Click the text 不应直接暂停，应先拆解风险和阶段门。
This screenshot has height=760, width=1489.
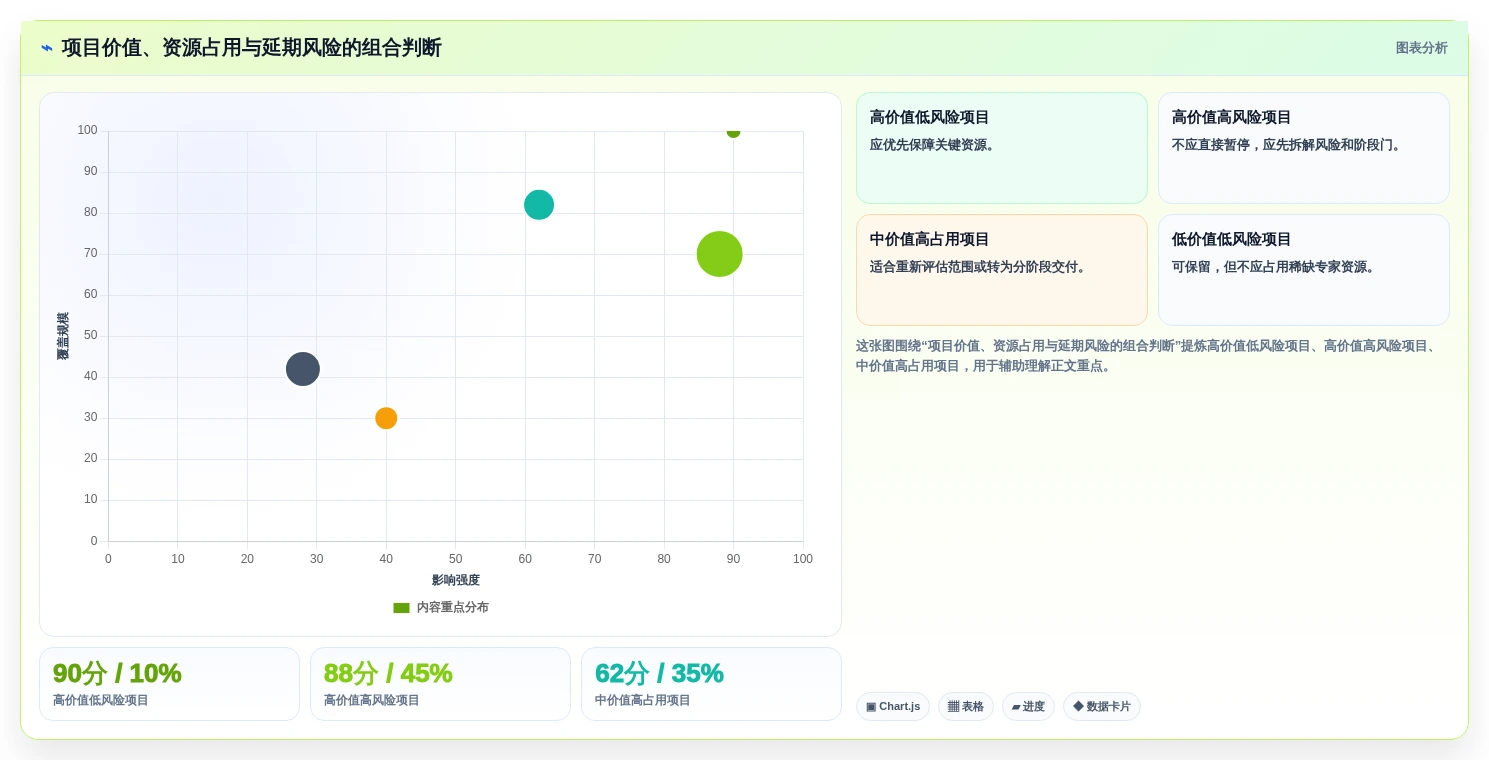1289,145
